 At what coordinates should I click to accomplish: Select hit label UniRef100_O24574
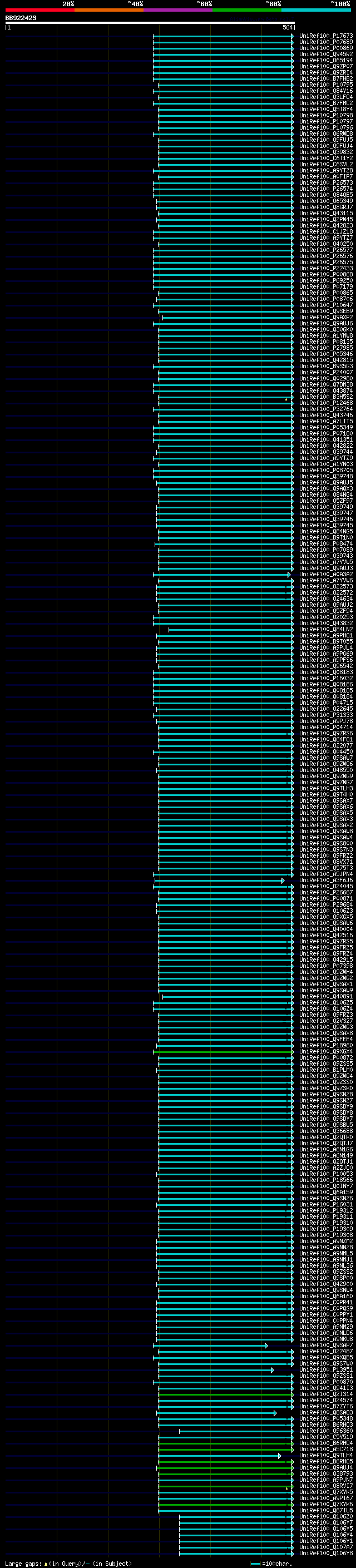pyautogui.click(x=326, y=1400)
